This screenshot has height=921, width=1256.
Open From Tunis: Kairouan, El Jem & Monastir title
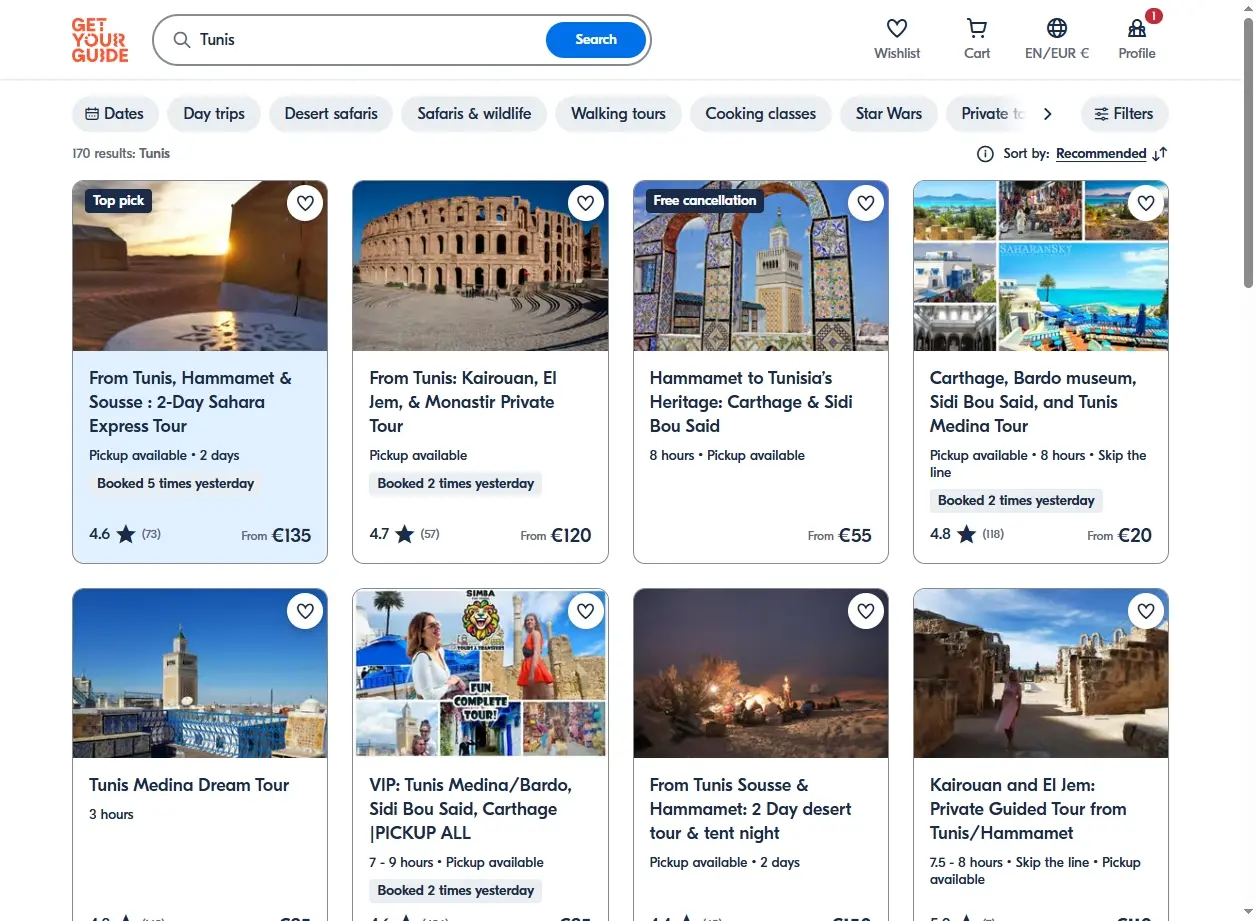463,402
